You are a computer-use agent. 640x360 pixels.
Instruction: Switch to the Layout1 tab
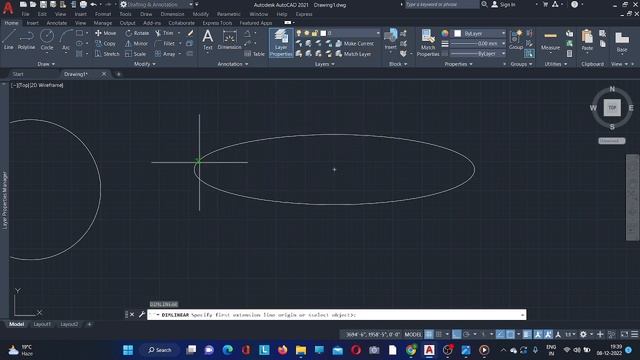pos(42,324)
